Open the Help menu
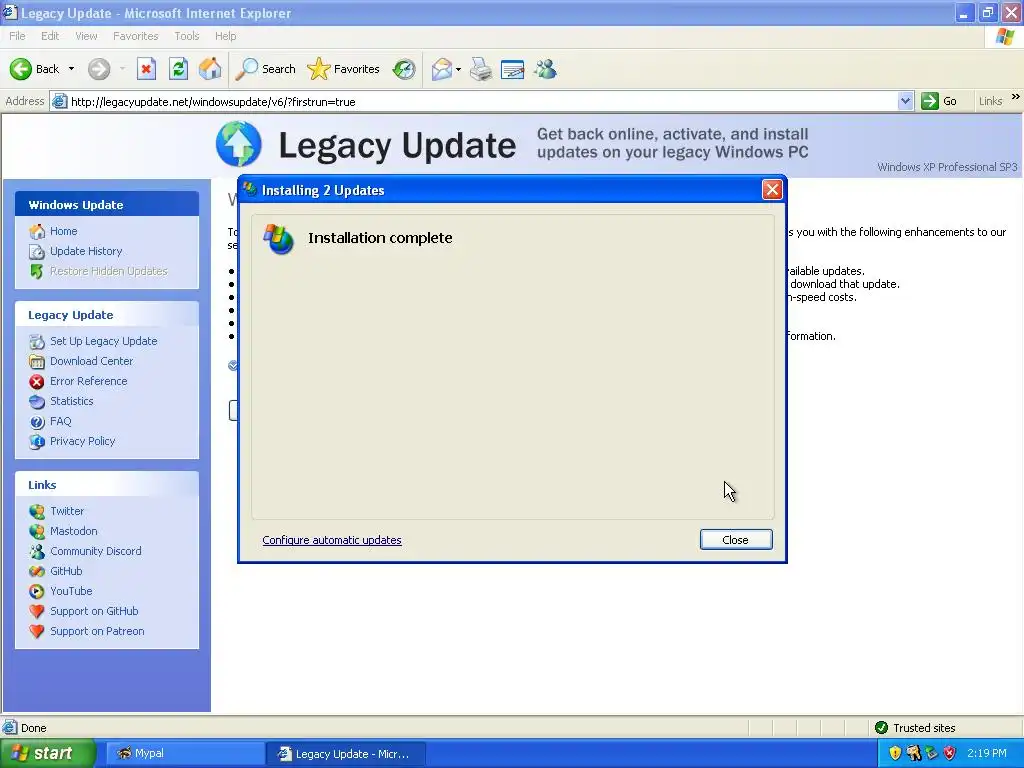Viewport: 1024px width, 768px height. point(225,36)
